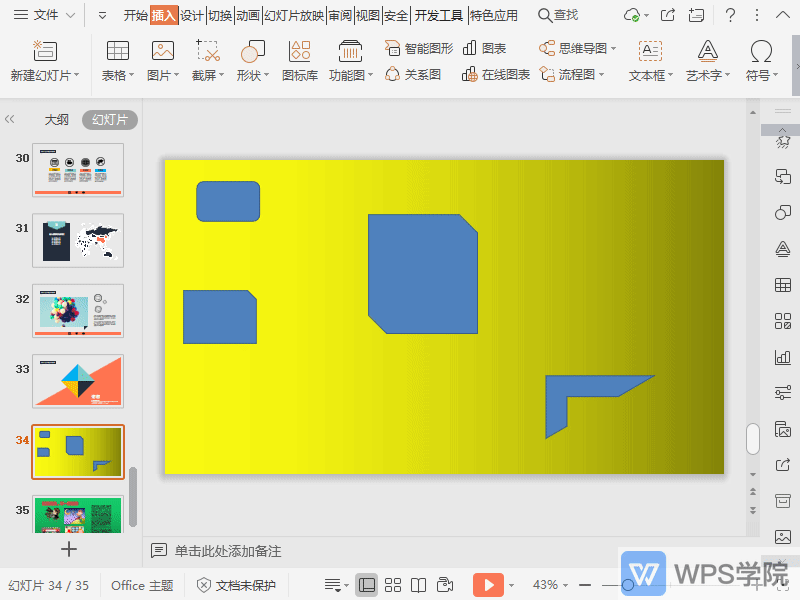
Task: Start slideshow with the red play button
Action: (x=488, y=584)
